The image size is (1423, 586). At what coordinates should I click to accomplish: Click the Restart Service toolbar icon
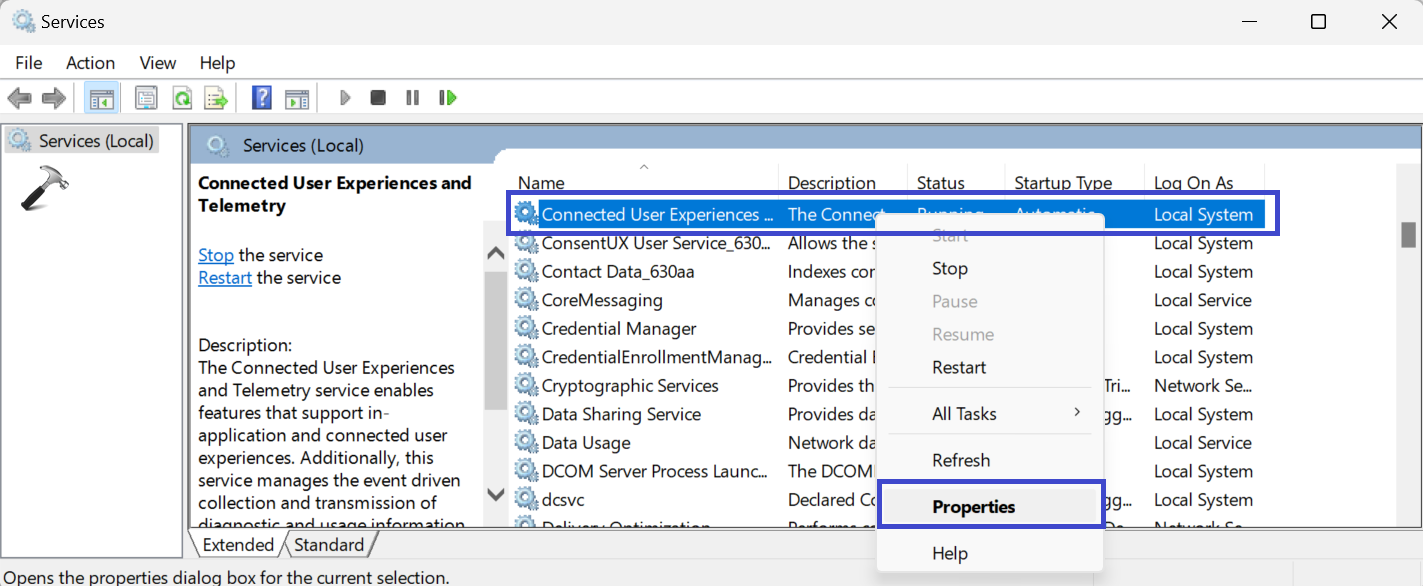[x=447, y=98]
